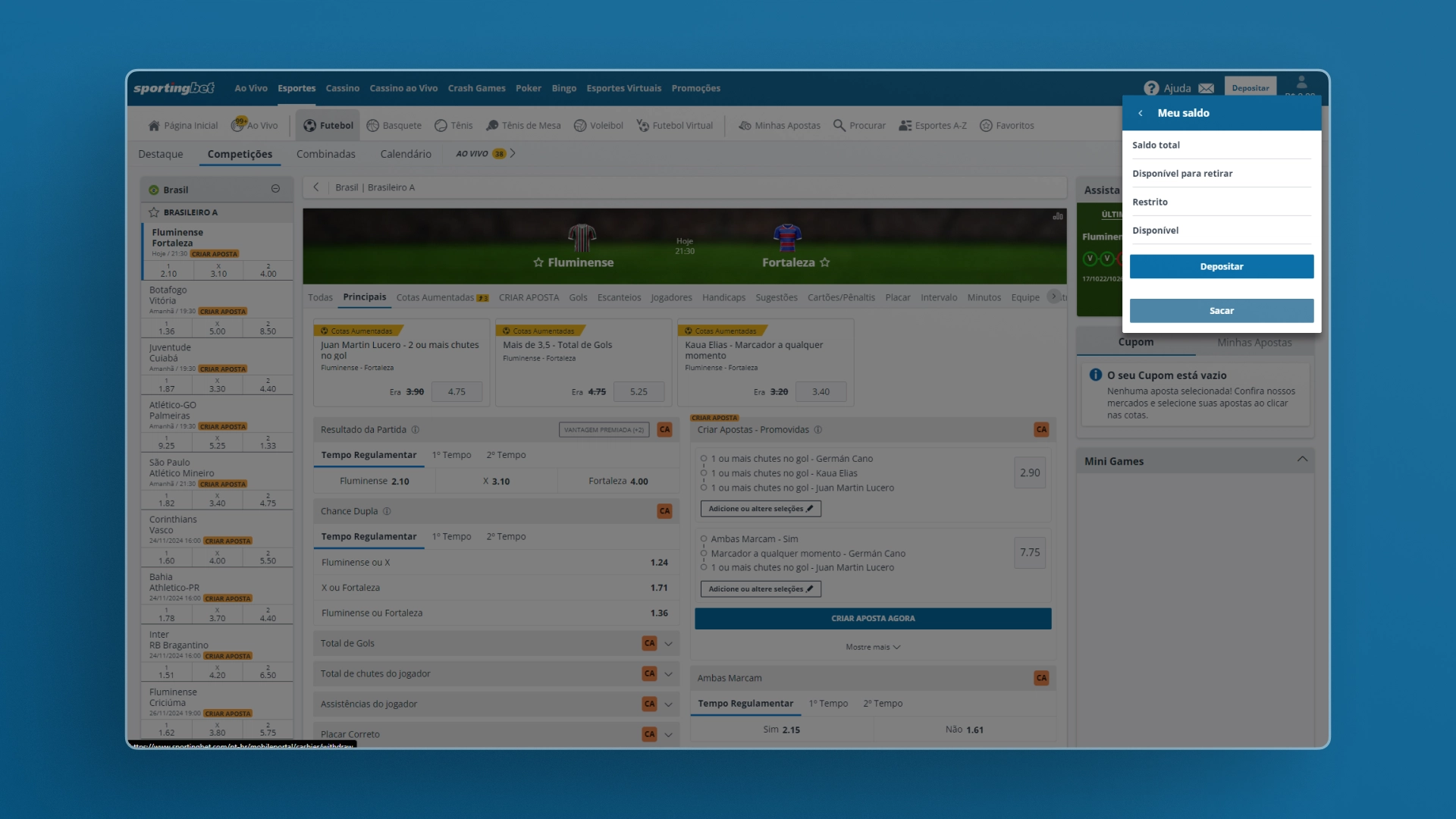Screen dimensions: 1456x819
Task: Open the user account avatar icon
Action: point(1301,82)
